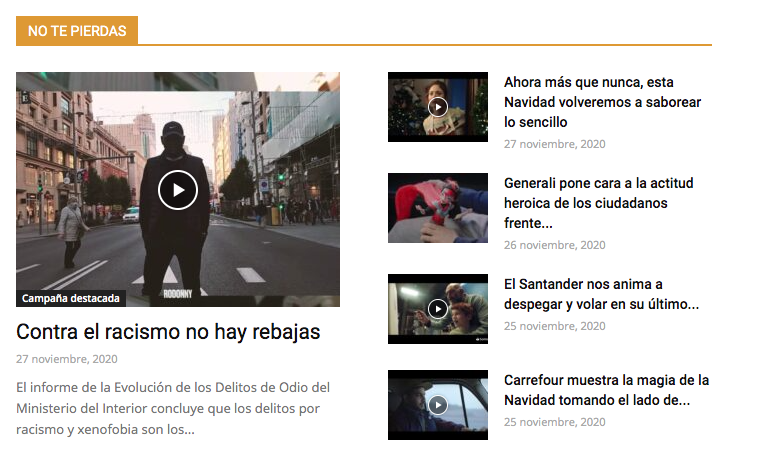Play the Navidad saborear lo sencillo video

[437, 107]
